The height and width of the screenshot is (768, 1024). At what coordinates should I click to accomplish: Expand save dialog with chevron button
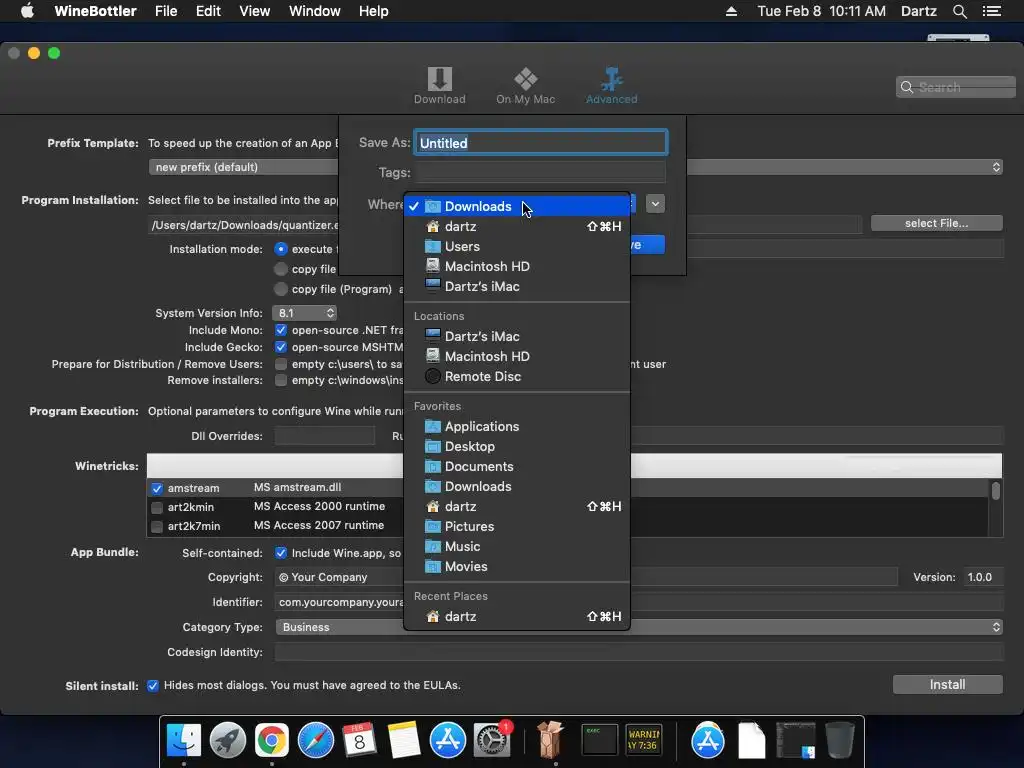point(655,204)
